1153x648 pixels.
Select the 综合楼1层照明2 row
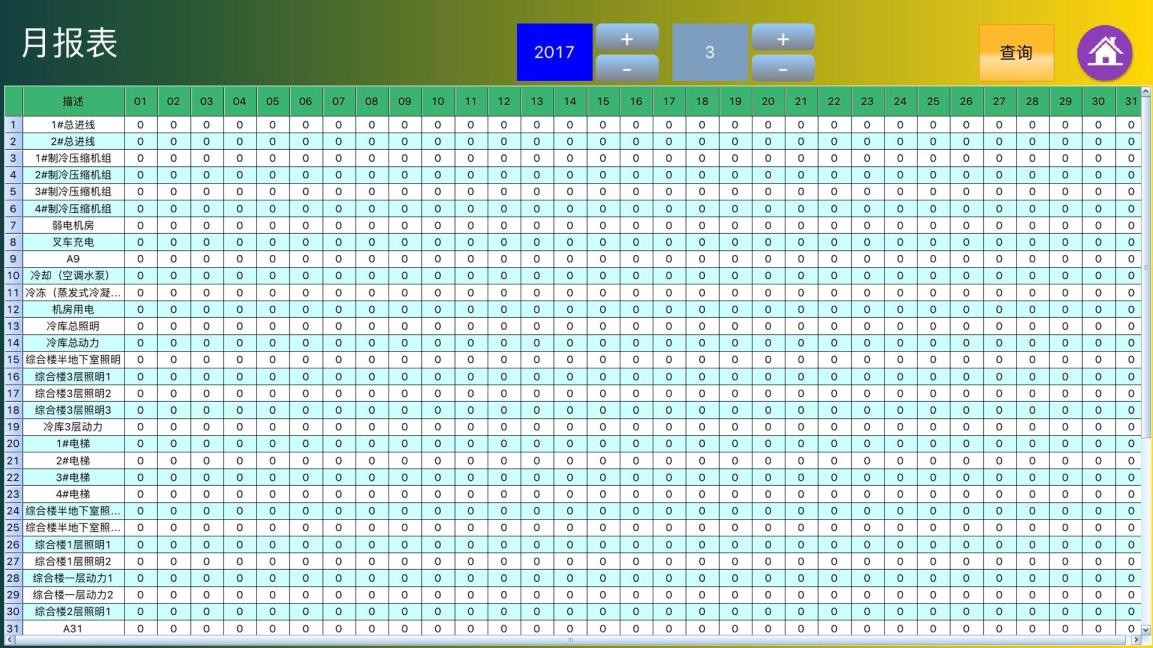(x=573, y=561)
